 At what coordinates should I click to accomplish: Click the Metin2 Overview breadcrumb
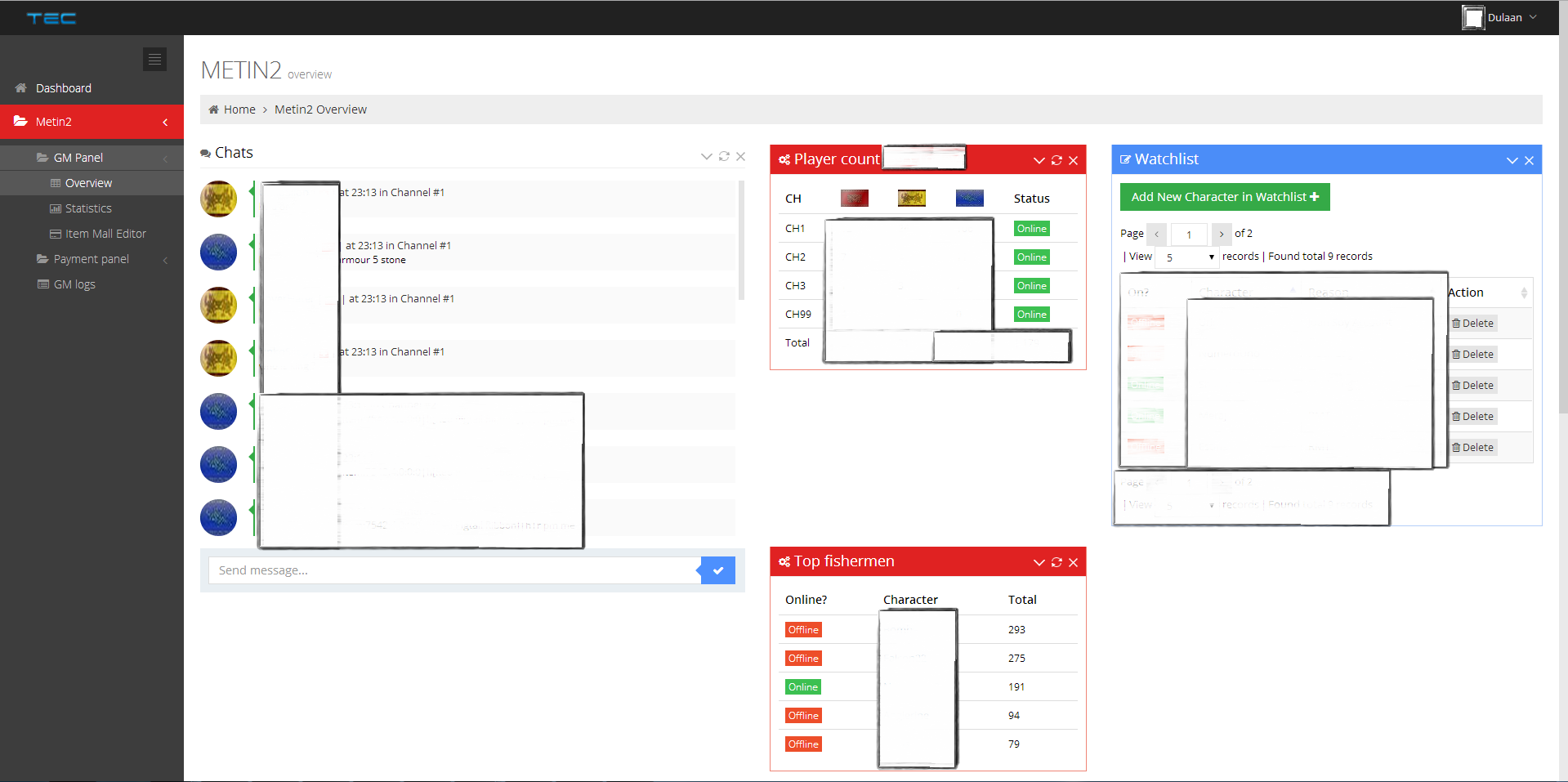[x=320, y=109]
